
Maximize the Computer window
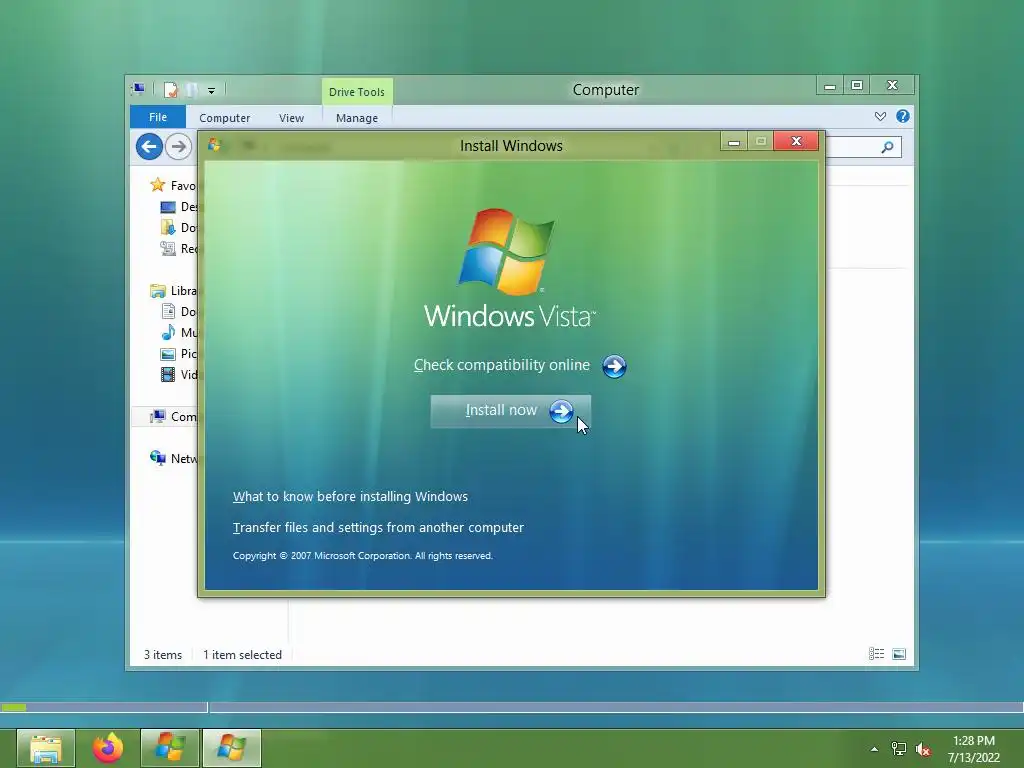[857, 86]
